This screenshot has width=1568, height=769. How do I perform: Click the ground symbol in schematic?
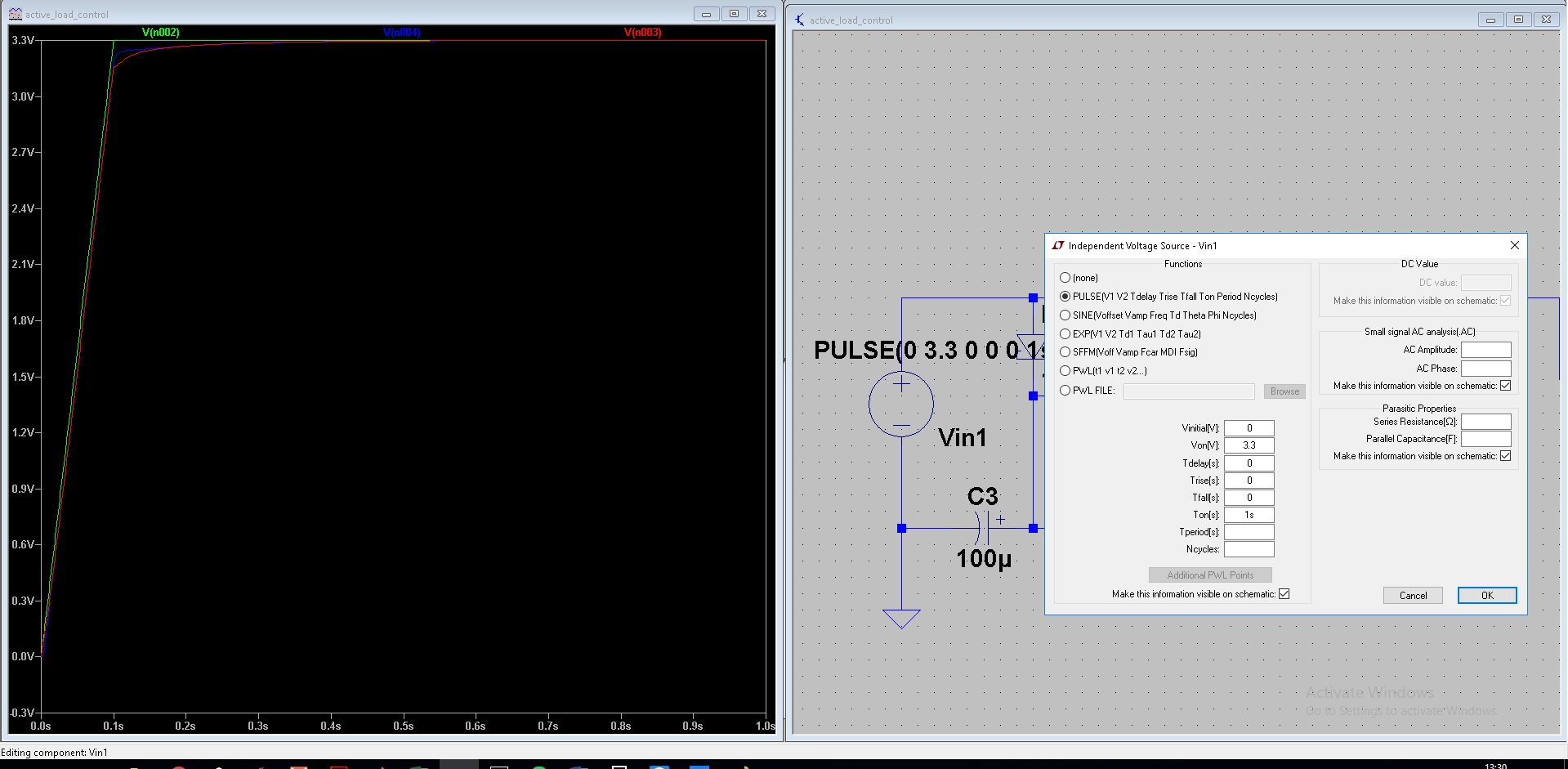tap(901, 619)
